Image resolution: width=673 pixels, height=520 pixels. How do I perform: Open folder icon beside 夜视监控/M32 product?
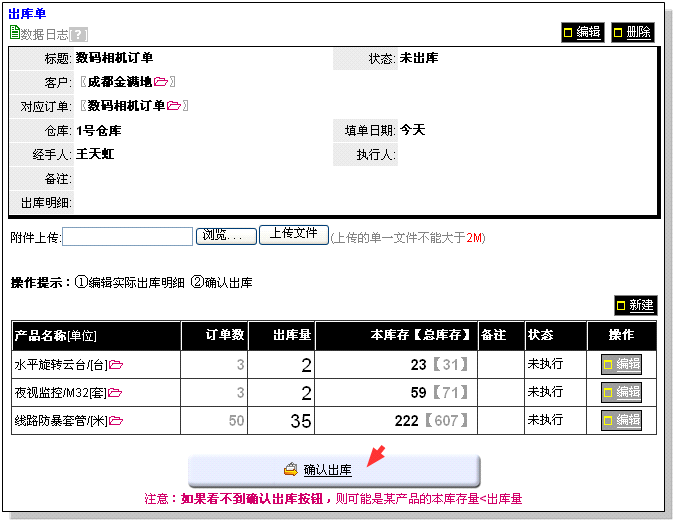click(115, 393)
